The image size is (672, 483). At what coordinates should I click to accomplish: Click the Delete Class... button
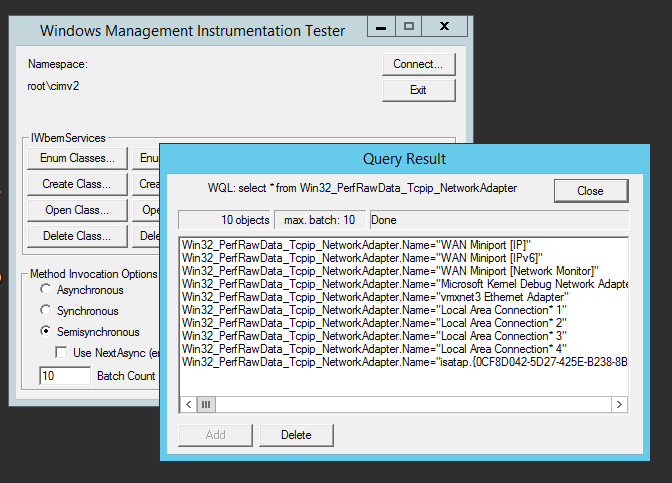78,236
